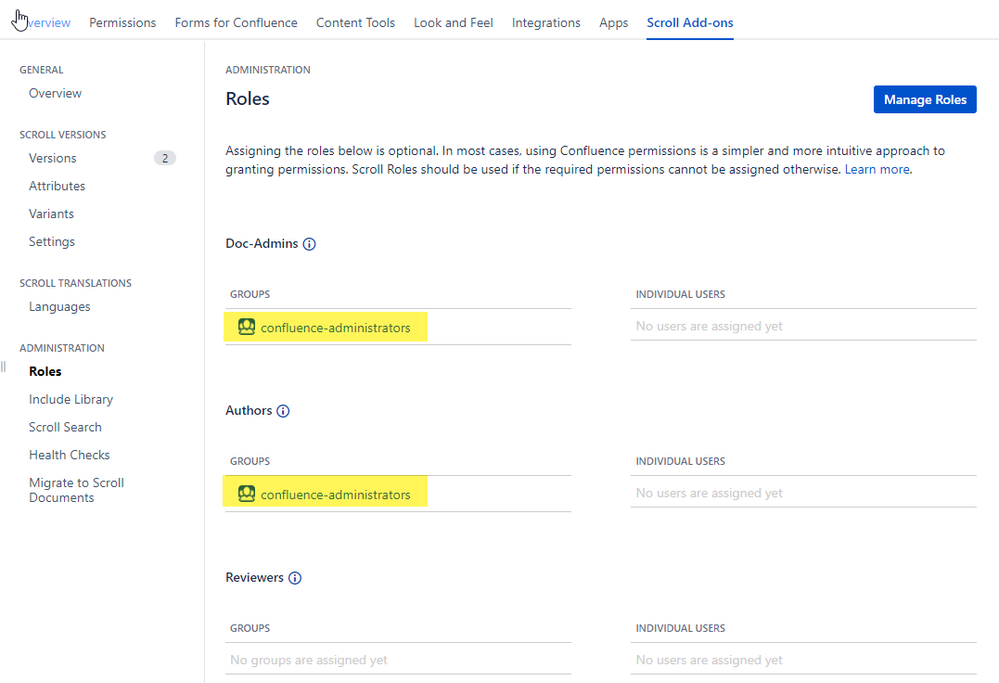Click the confluence-administrators text under Doc-Admins

(x=335, y=328)
